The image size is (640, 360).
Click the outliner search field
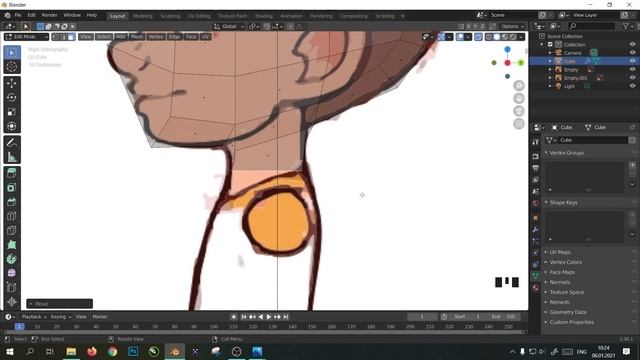tap(591, 26)
